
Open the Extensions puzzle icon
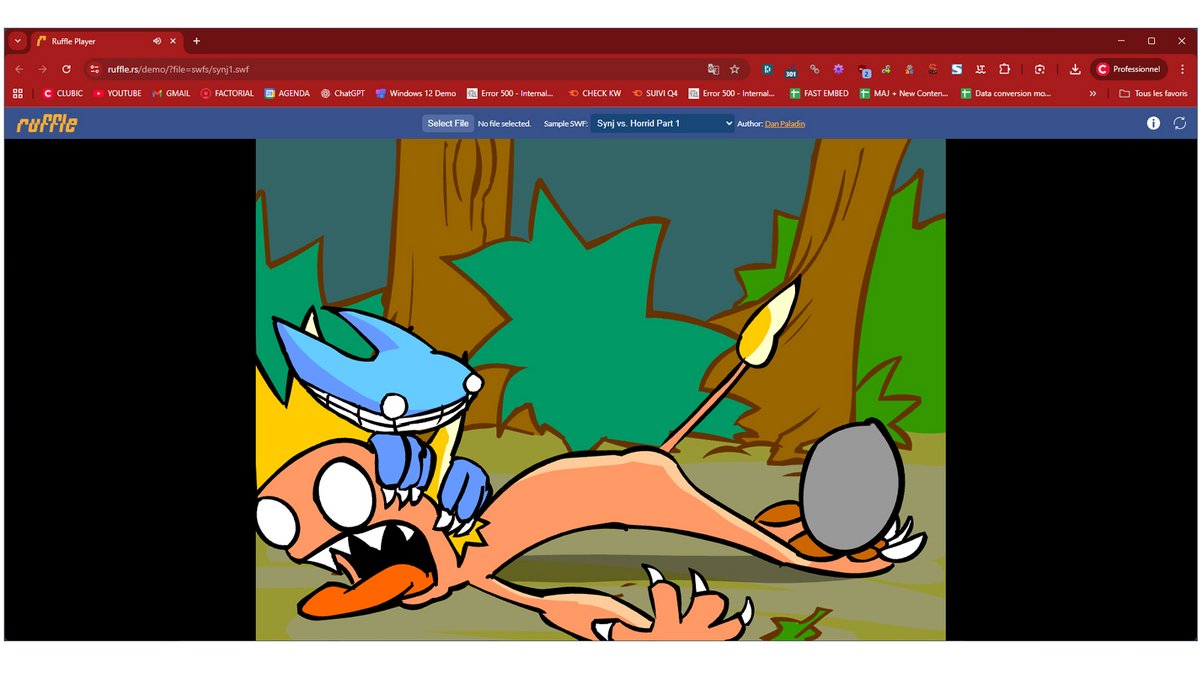click(x=1005, y=69)
